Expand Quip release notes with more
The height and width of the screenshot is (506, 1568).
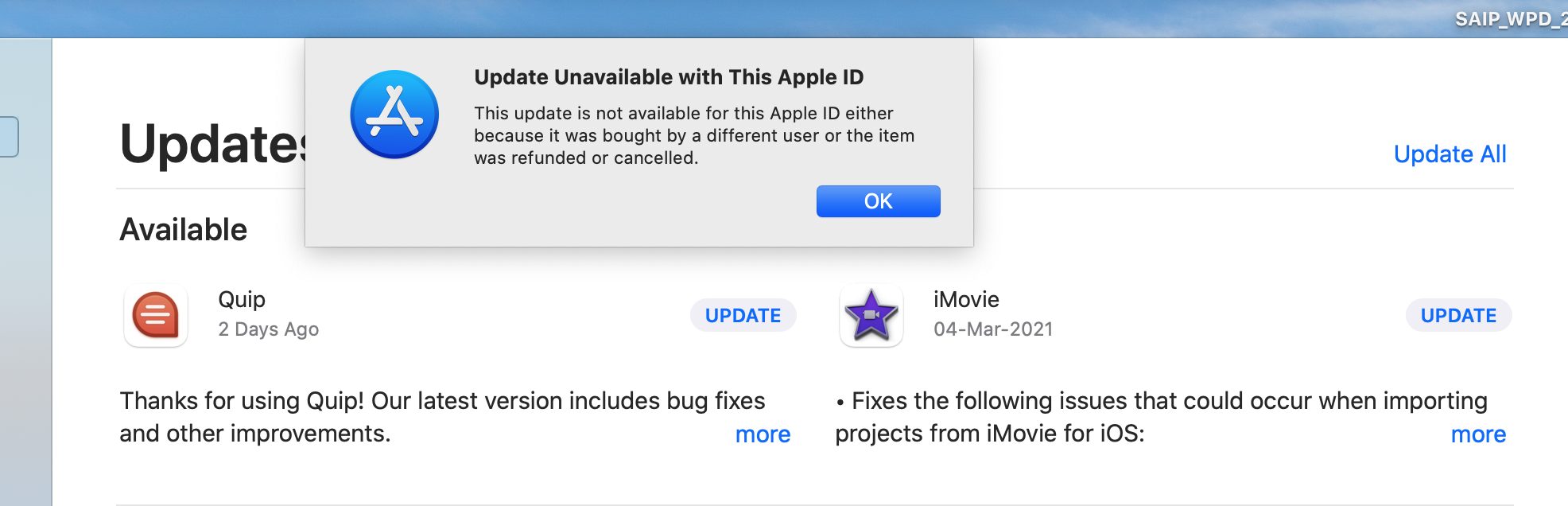763,434
